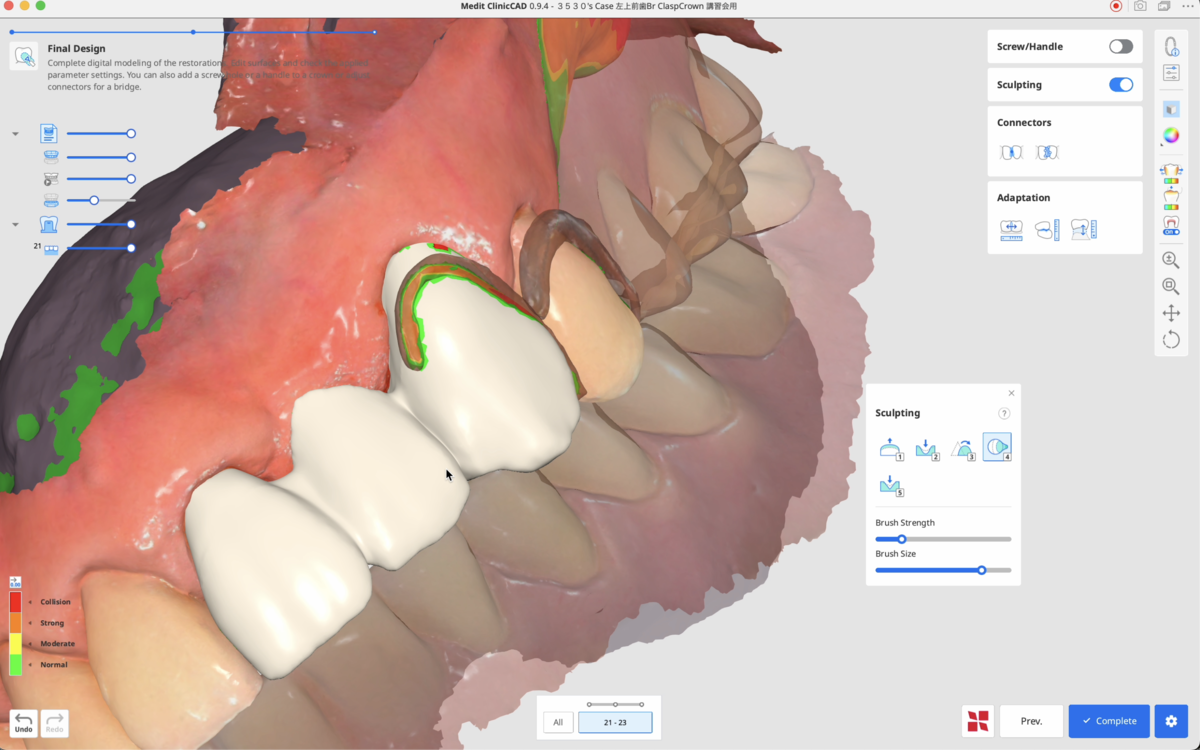The width and height of the screenshot is (1200, 750).
Task: Select the Smooth sculpting tool numbered 3
Action: (962, 448)
